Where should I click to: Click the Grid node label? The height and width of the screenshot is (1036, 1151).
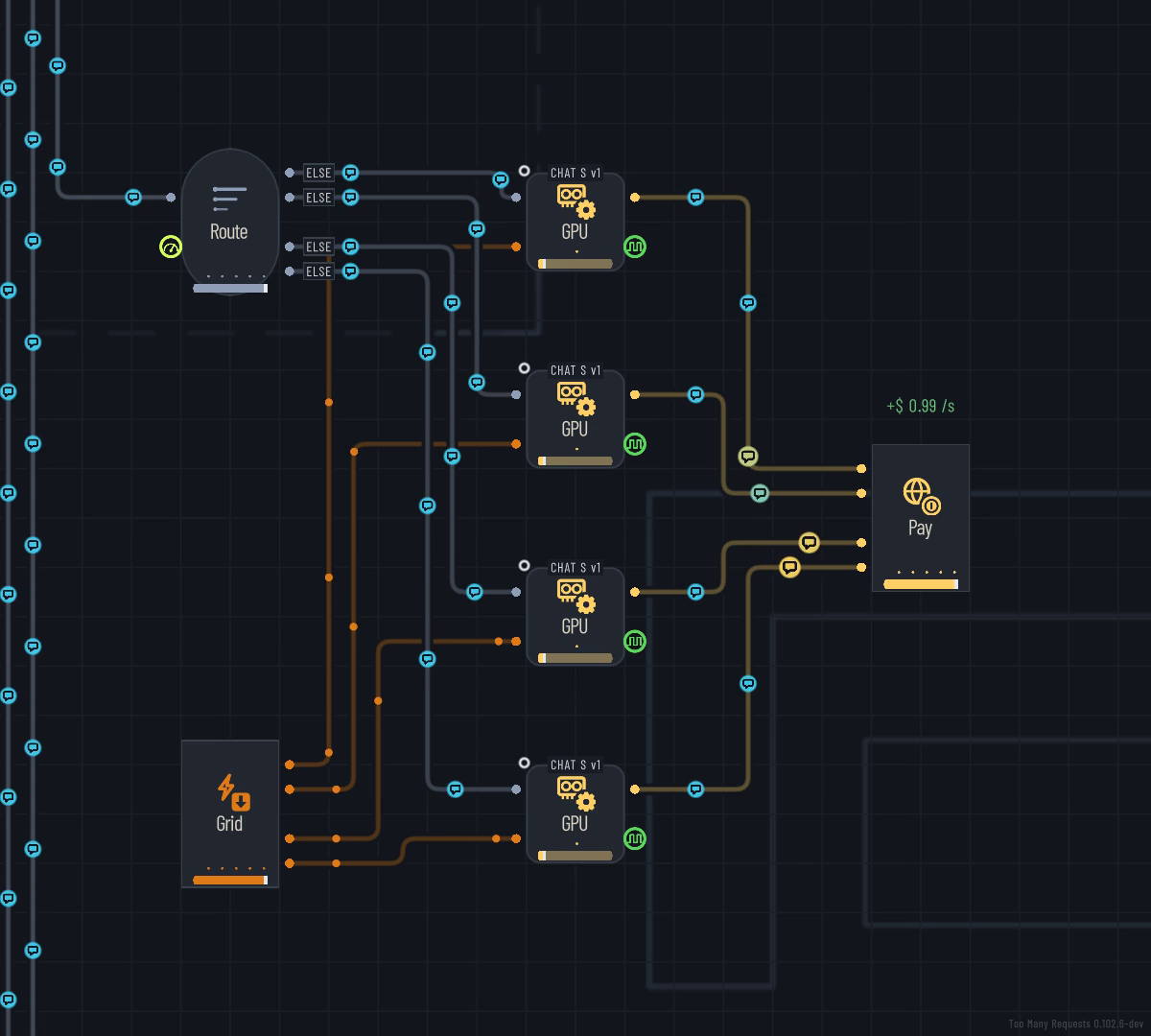[229, 823]
